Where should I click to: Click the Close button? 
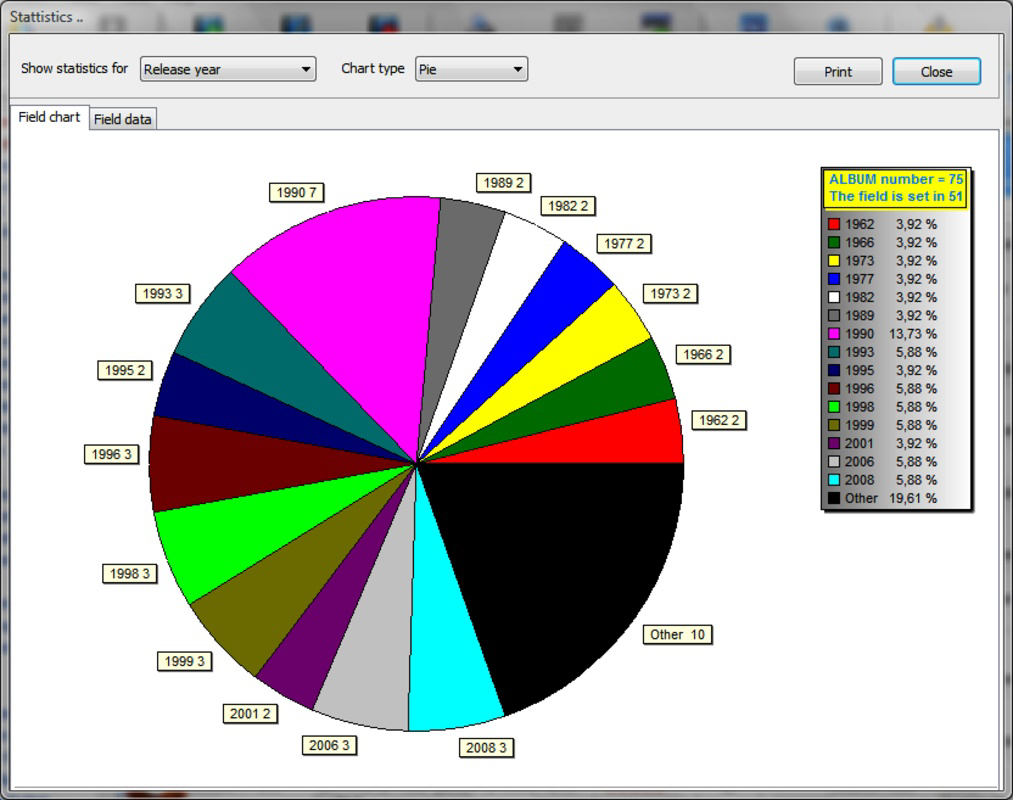coord(936,72)
